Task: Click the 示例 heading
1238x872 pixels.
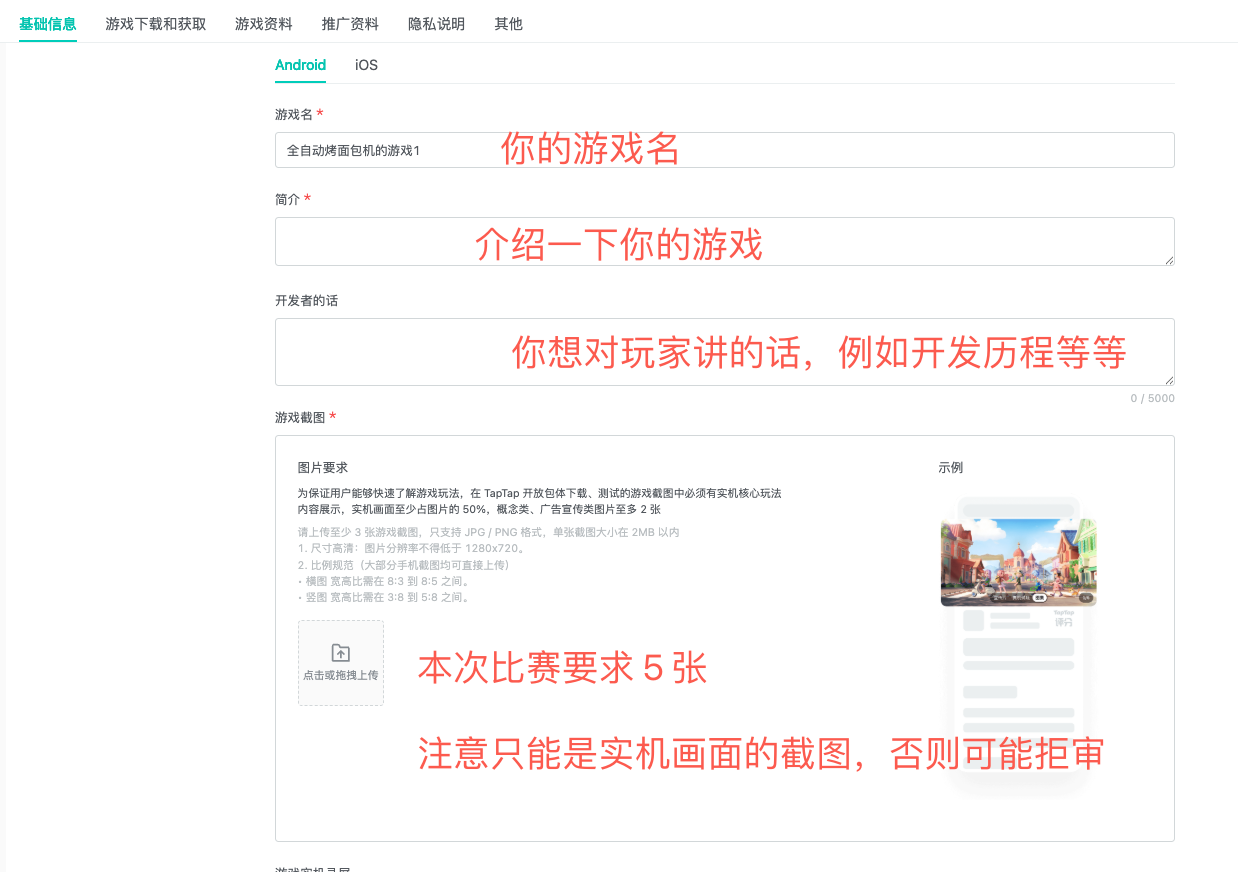Action: pyautogui.click(x=950, y=468)
